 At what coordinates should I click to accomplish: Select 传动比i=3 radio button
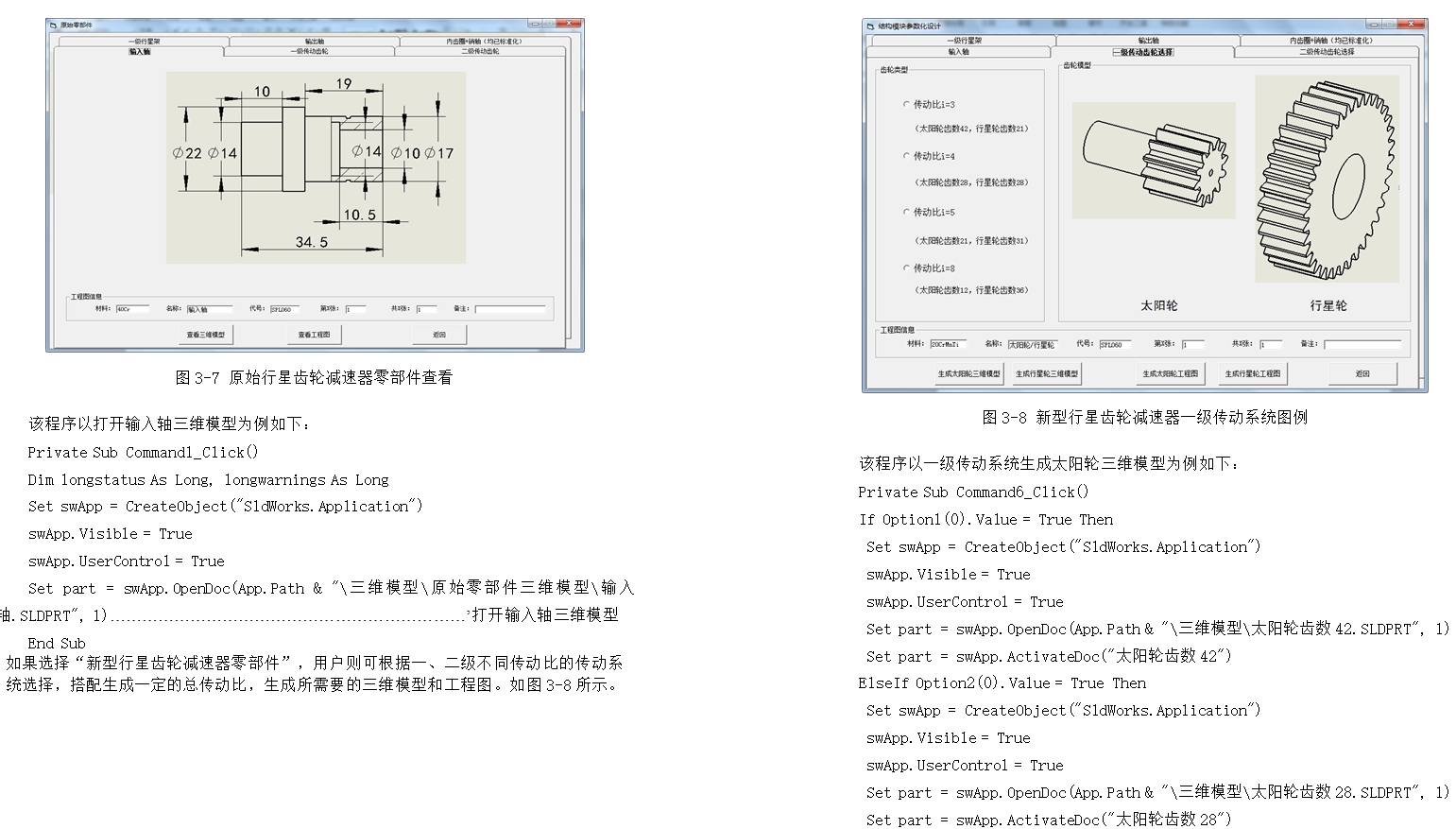click(929, 105)
